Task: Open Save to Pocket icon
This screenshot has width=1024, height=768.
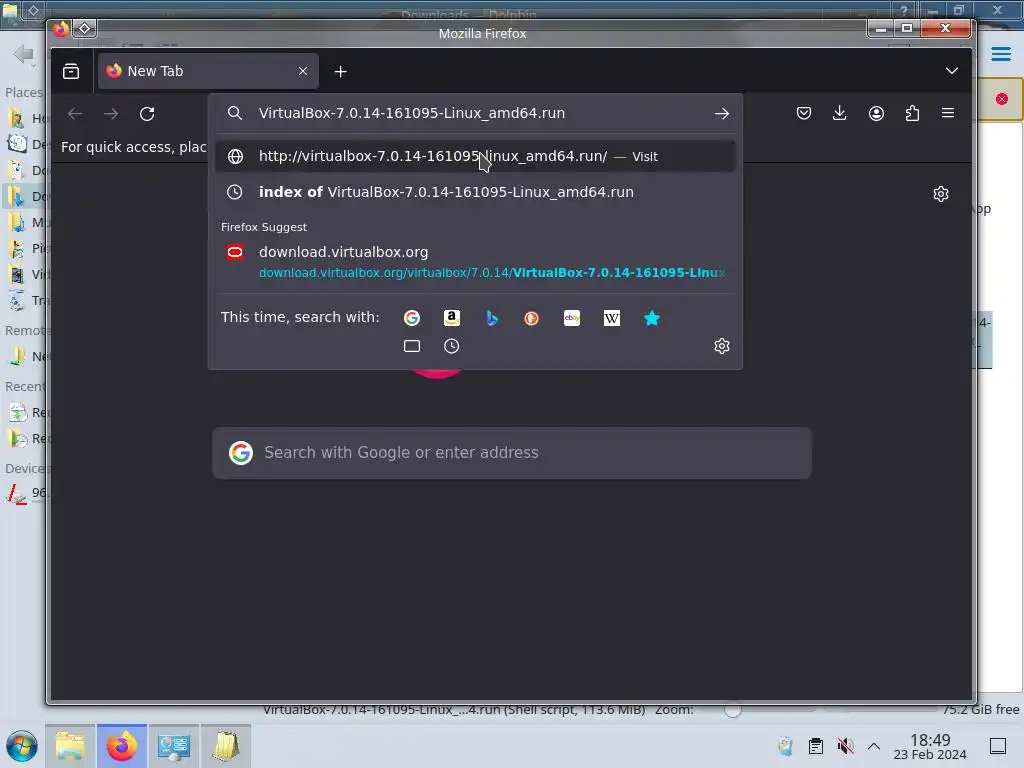Action: (804, 114)
